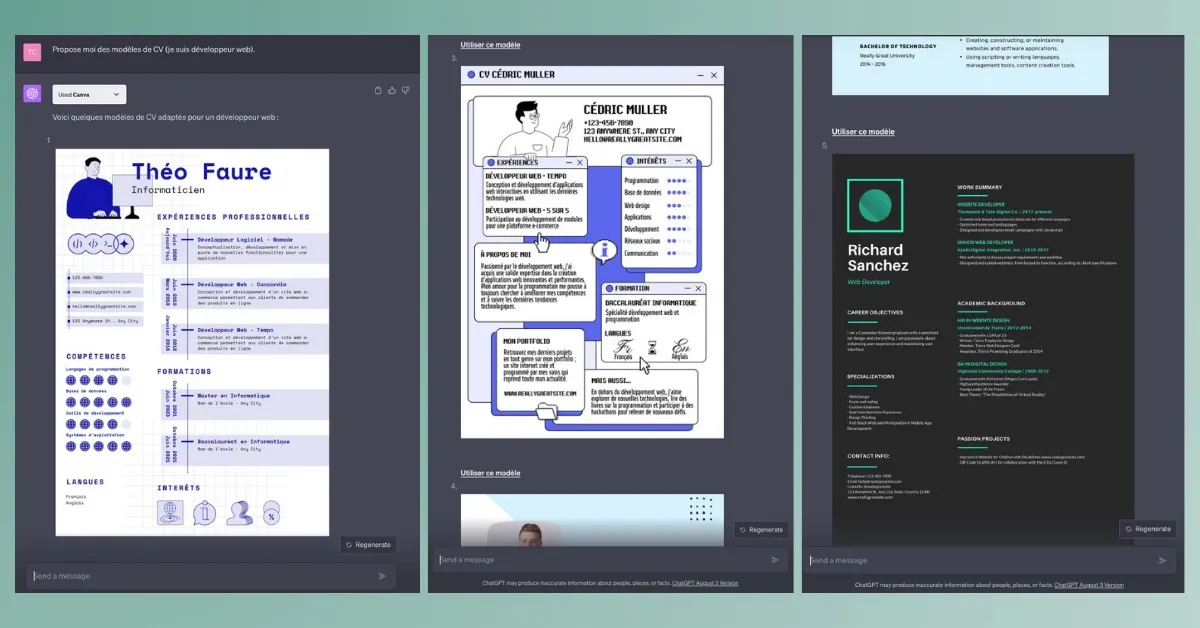1200x628 pixels.
Task: Focus the 'Send a message' field in left panel
Action: [200, 576]
